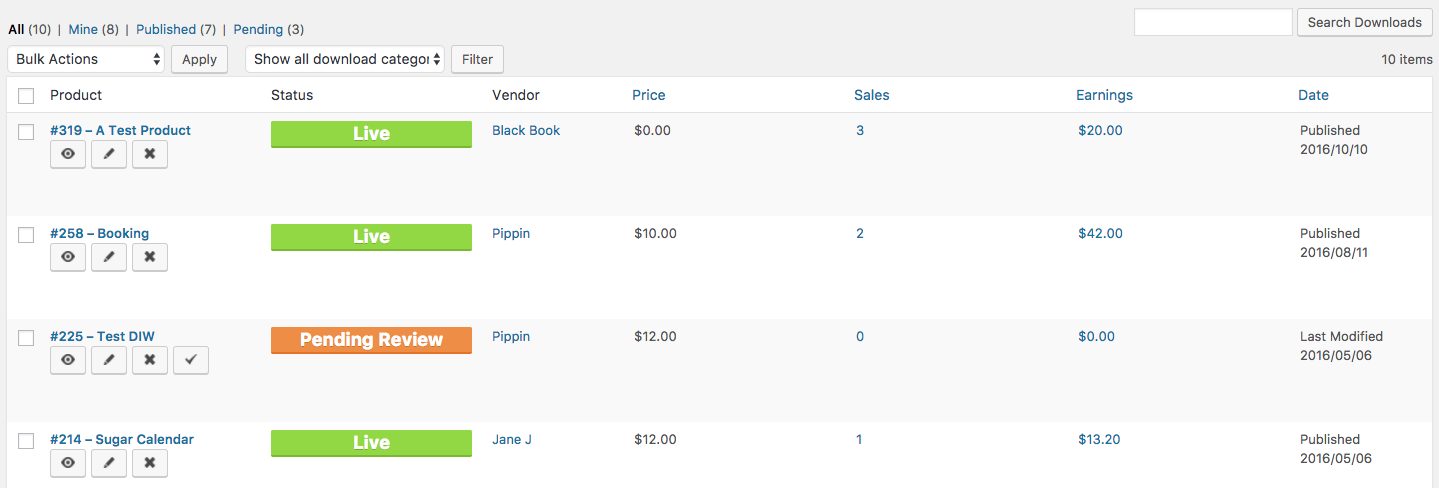Click the X delete icon for Booking

[x=150, y=257]
